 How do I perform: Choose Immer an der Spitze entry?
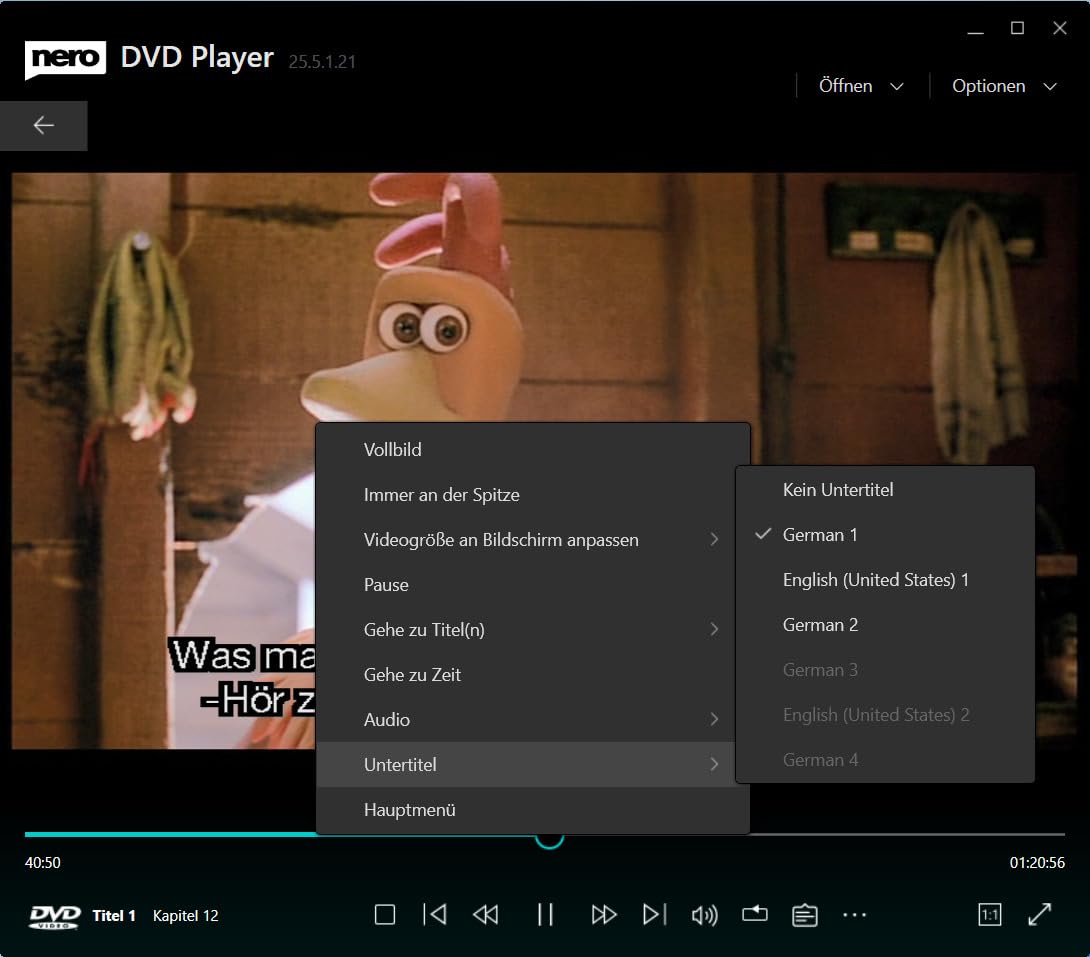532,495
